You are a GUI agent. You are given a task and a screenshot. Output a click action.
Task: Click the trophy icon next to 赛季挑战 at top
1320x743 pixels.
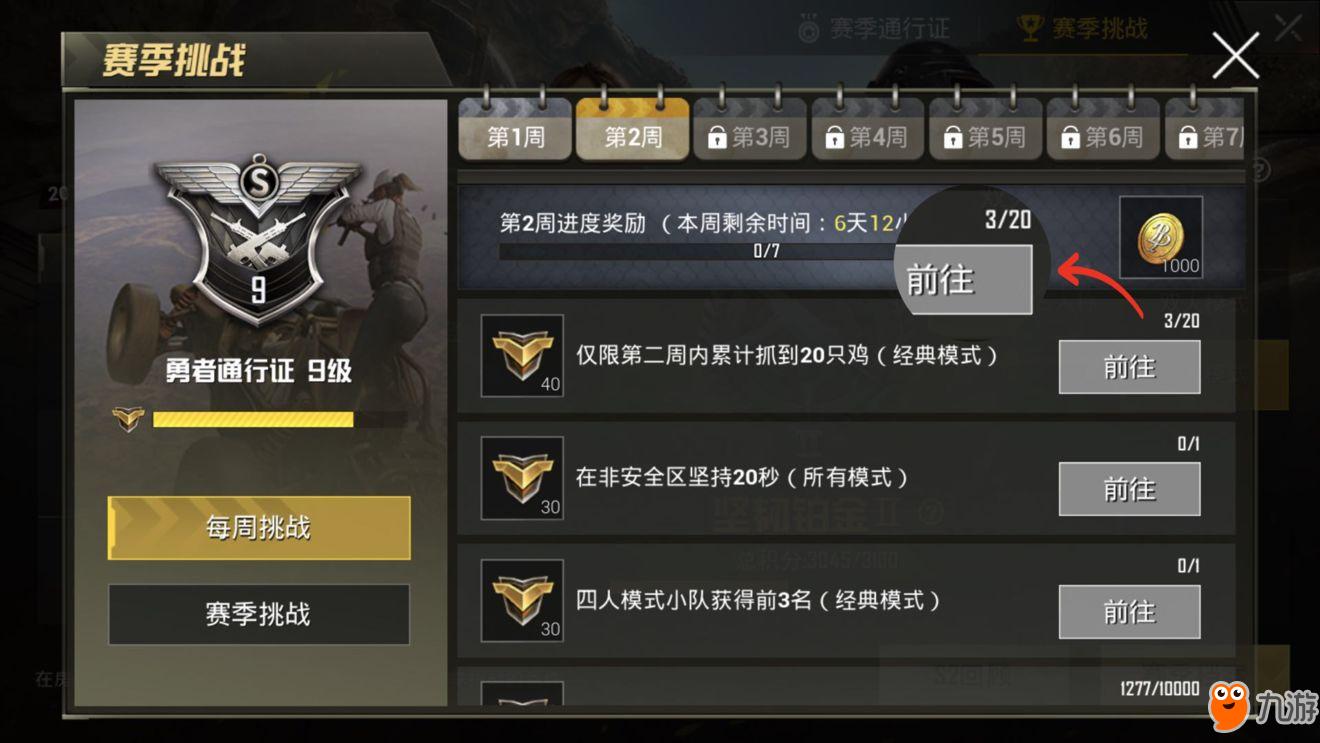[1029, 28]
